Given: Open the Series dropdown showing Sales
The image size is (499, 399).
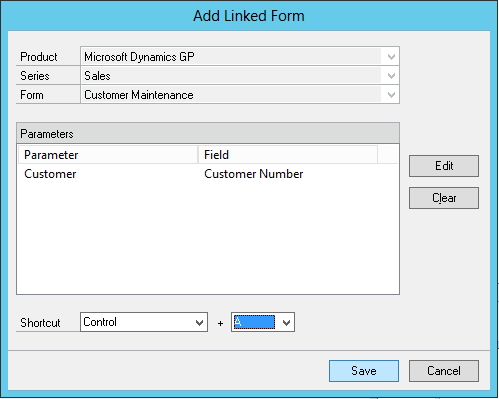Looking at the screenshot, I should click(x=391, y=76).
